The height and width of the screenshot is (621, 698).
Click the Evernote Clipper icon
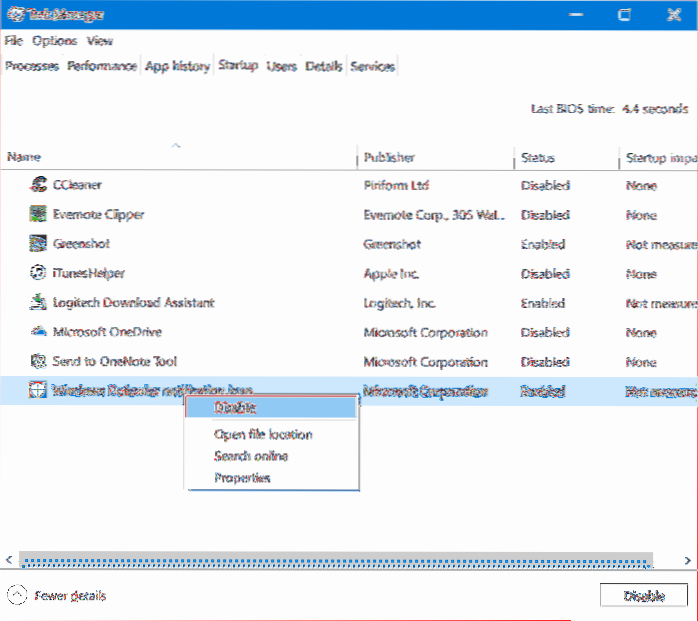click(x=38, y=214)
